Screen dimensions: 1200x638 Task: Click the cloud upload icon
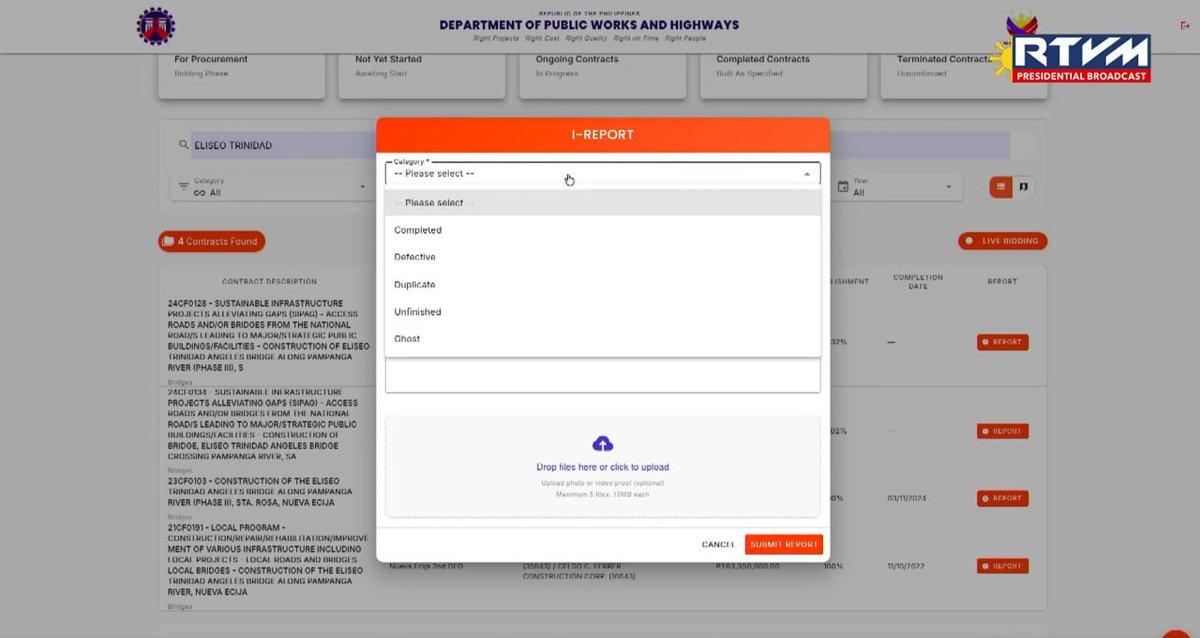click(602, 443)
